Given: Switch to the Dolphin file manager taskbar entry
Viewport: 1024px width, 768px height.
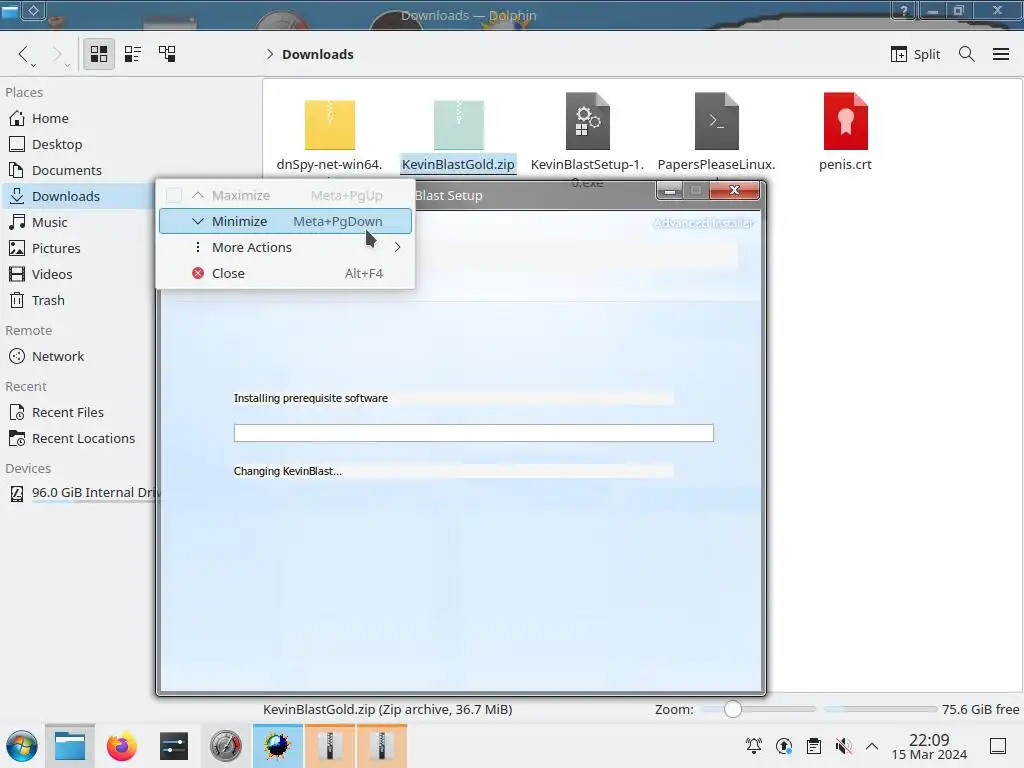Looking at the screenshot, I should pos(70,746).
